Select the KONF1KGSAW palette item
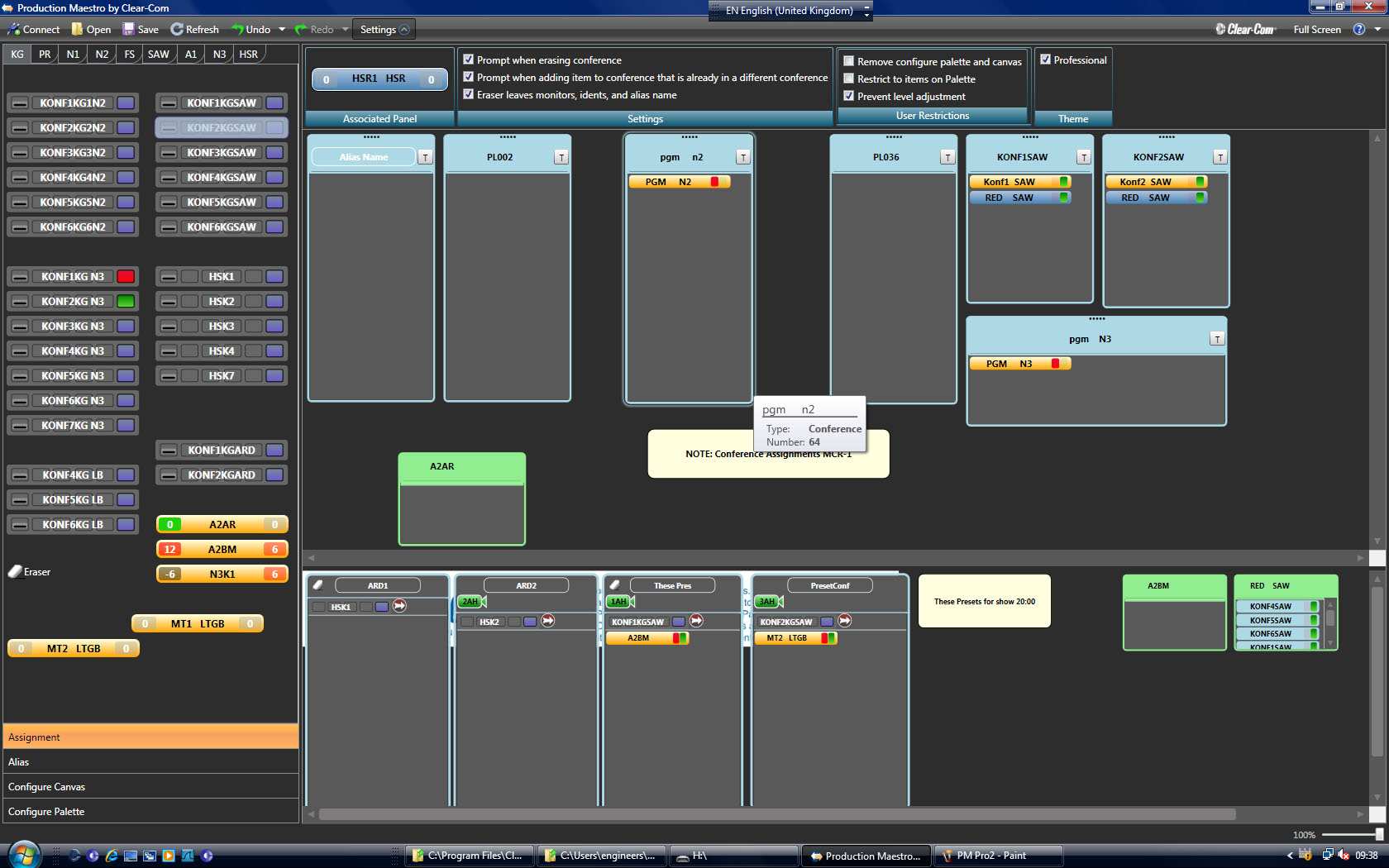Image resolution: width=1389 pixels, height=868 pixels. point(222,103)
